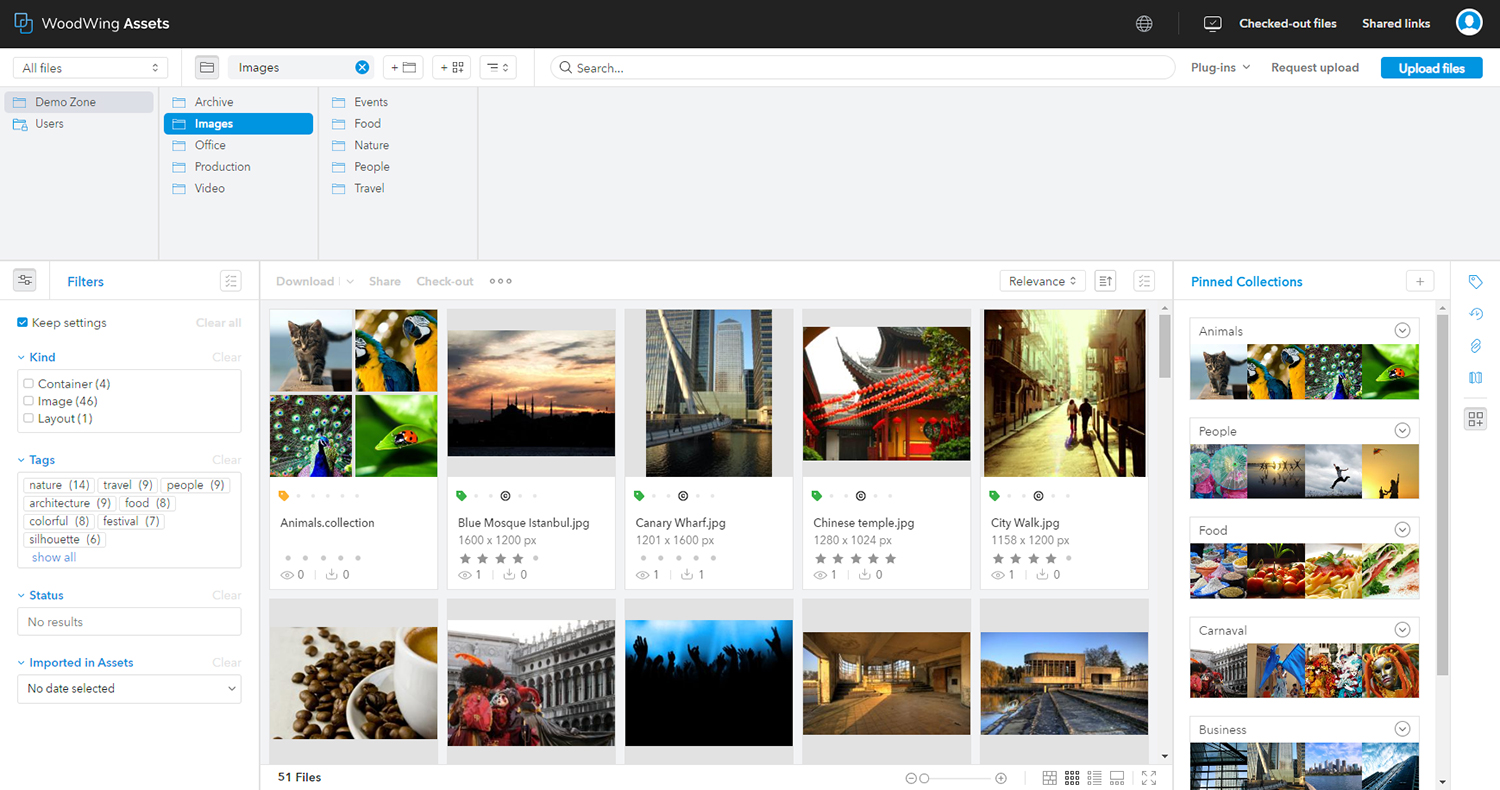Screen dimensions: 1500x790
Task: Click the more actions ellipsis
Action: pos(501,281)
